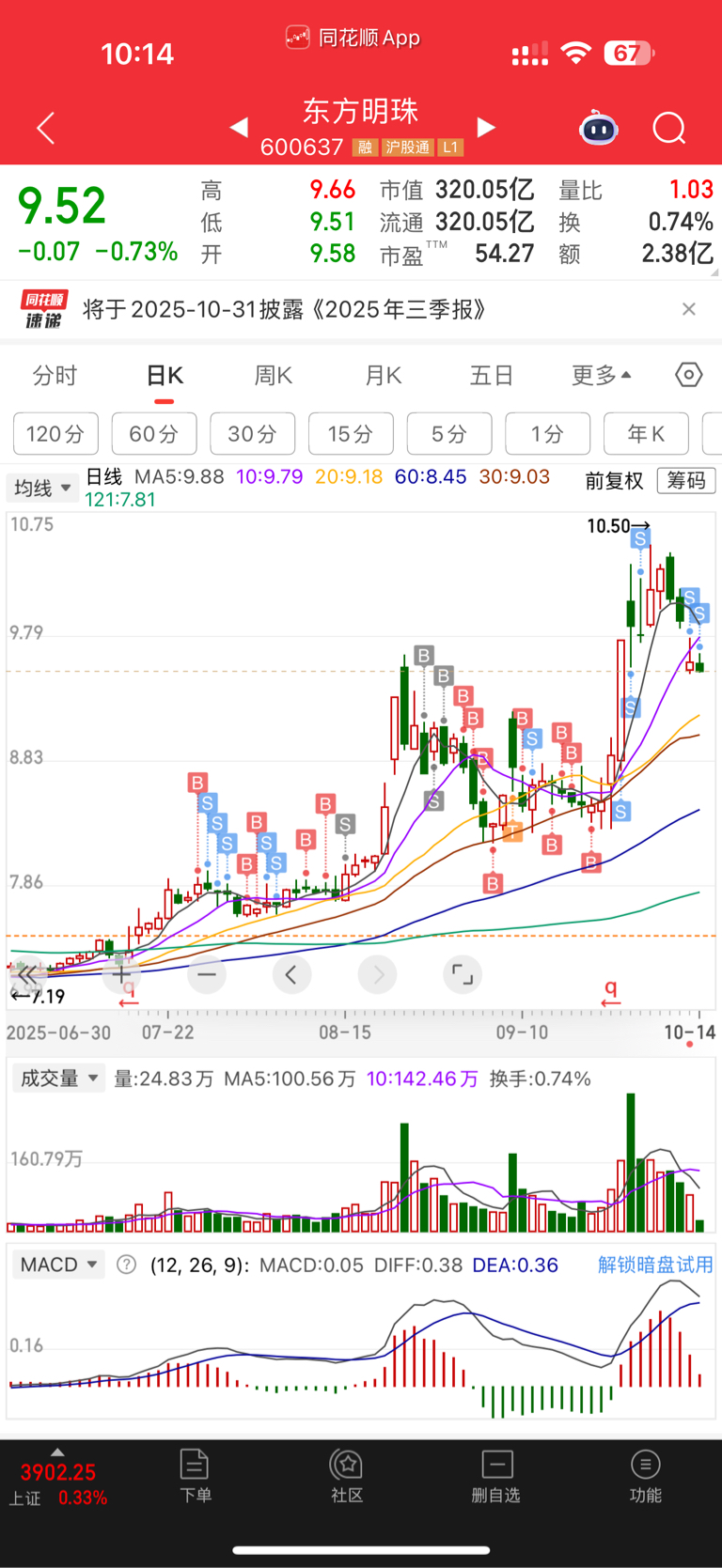
Task: Open the search magnifier
Action: [x=669, y=128]
